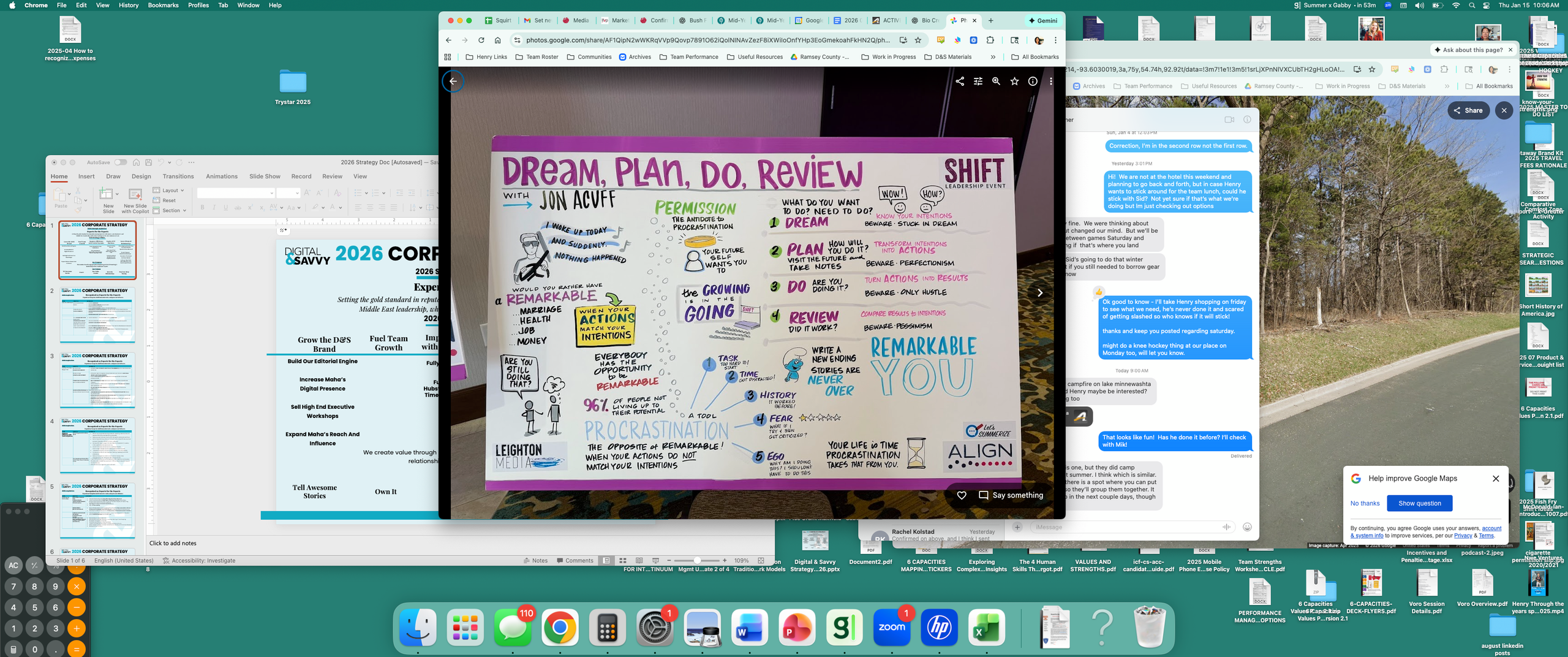Open the Transitions ribbon tab
The height and width of the screenshot is (657, 1568).
(x=178, y=177)
